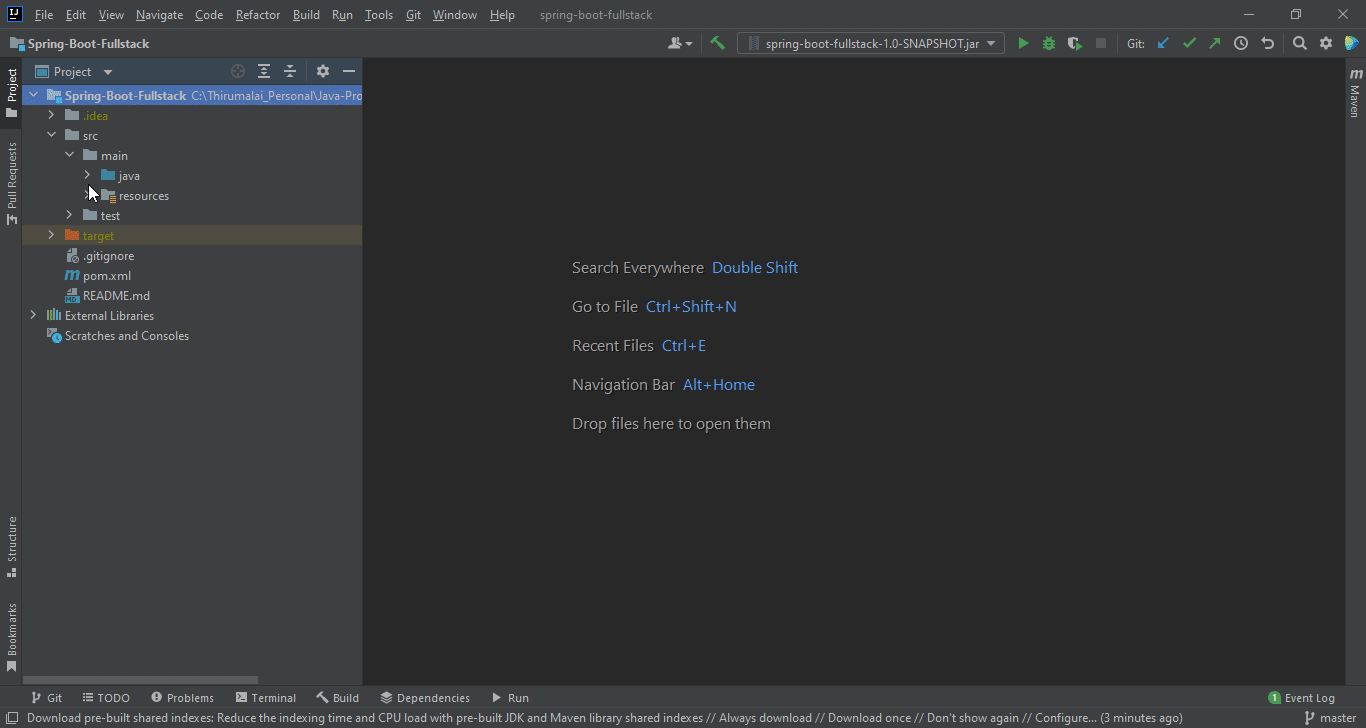1366x728 pixels.
Task: Open the Refactor menu
Action: [258, 15]
